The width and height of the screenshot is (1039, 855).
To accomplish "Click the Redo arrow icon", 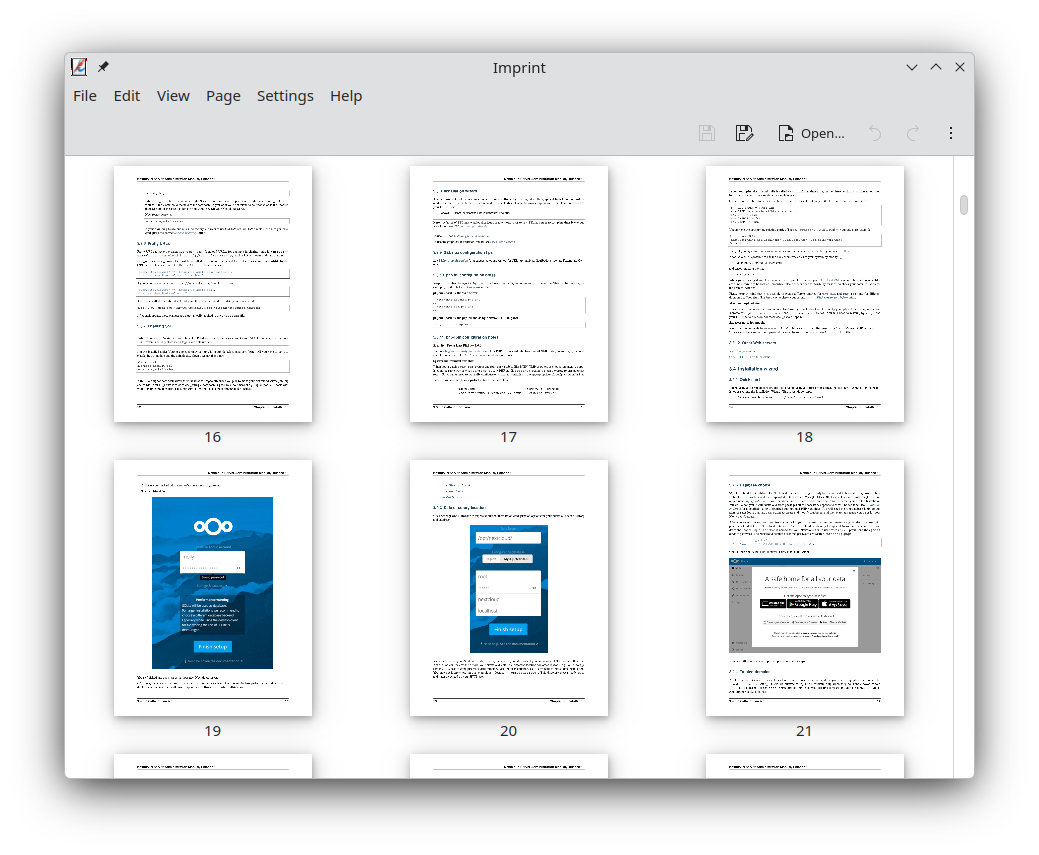I will [912, 133].
